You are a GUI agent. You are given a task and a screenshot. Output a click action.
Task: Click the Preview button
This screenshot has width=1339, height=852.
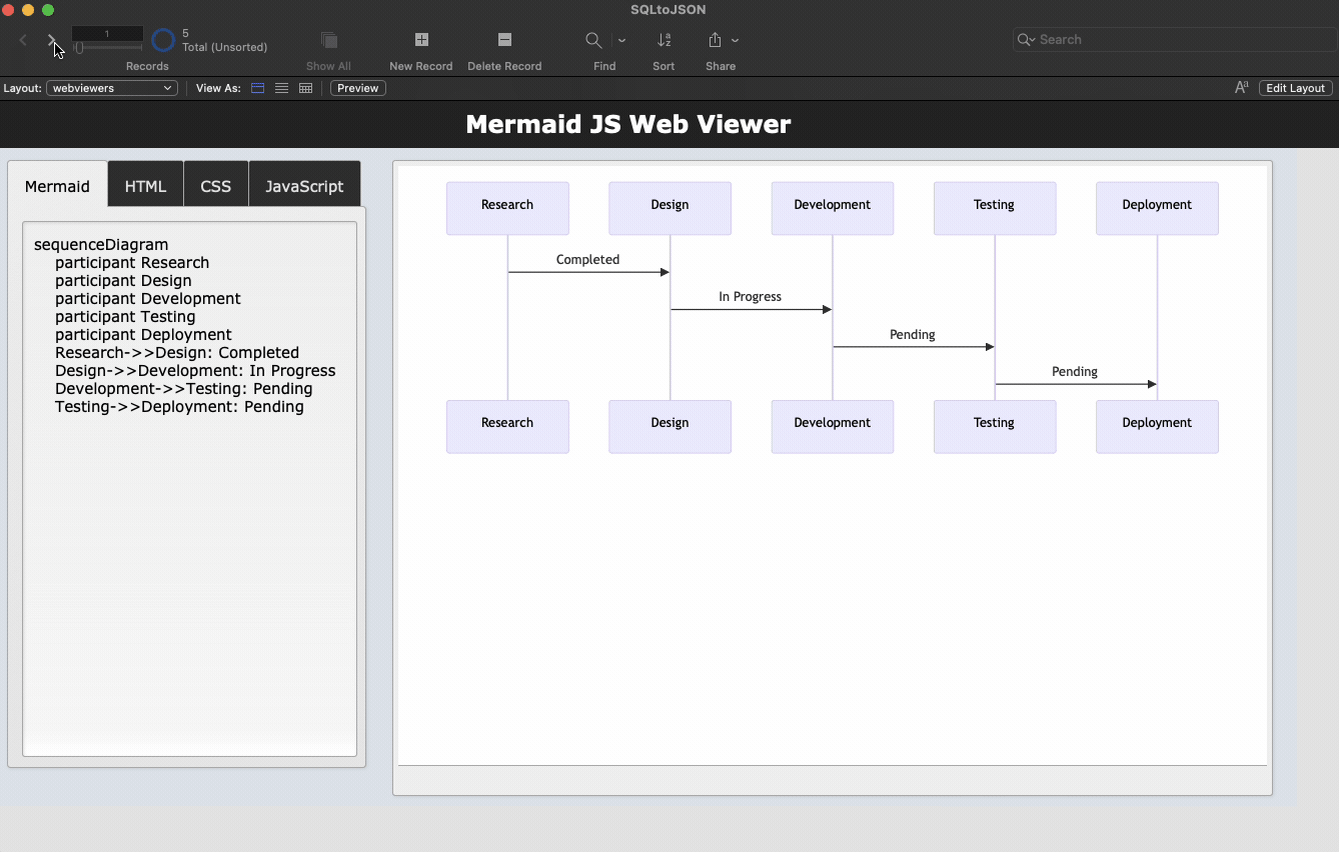click(x=357, y=88)
